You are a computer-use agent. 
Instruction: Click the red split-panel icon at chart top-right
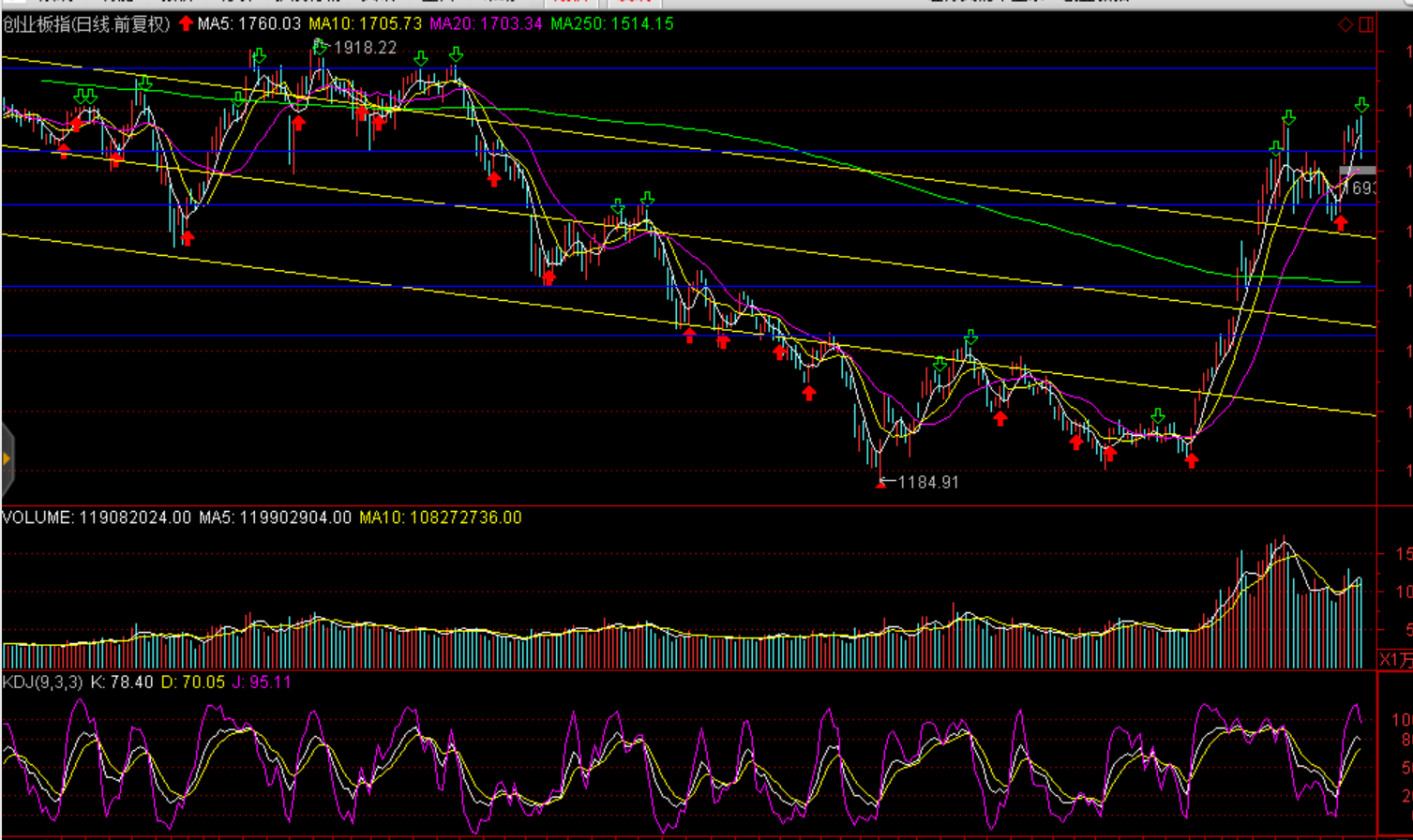click(1366, 24)
